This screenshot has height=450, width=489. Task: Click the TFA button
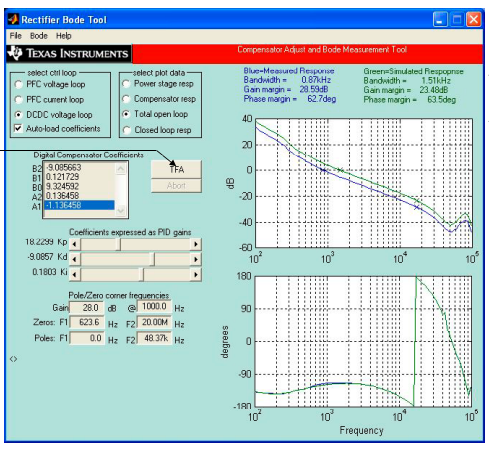[x=176, y=169]
